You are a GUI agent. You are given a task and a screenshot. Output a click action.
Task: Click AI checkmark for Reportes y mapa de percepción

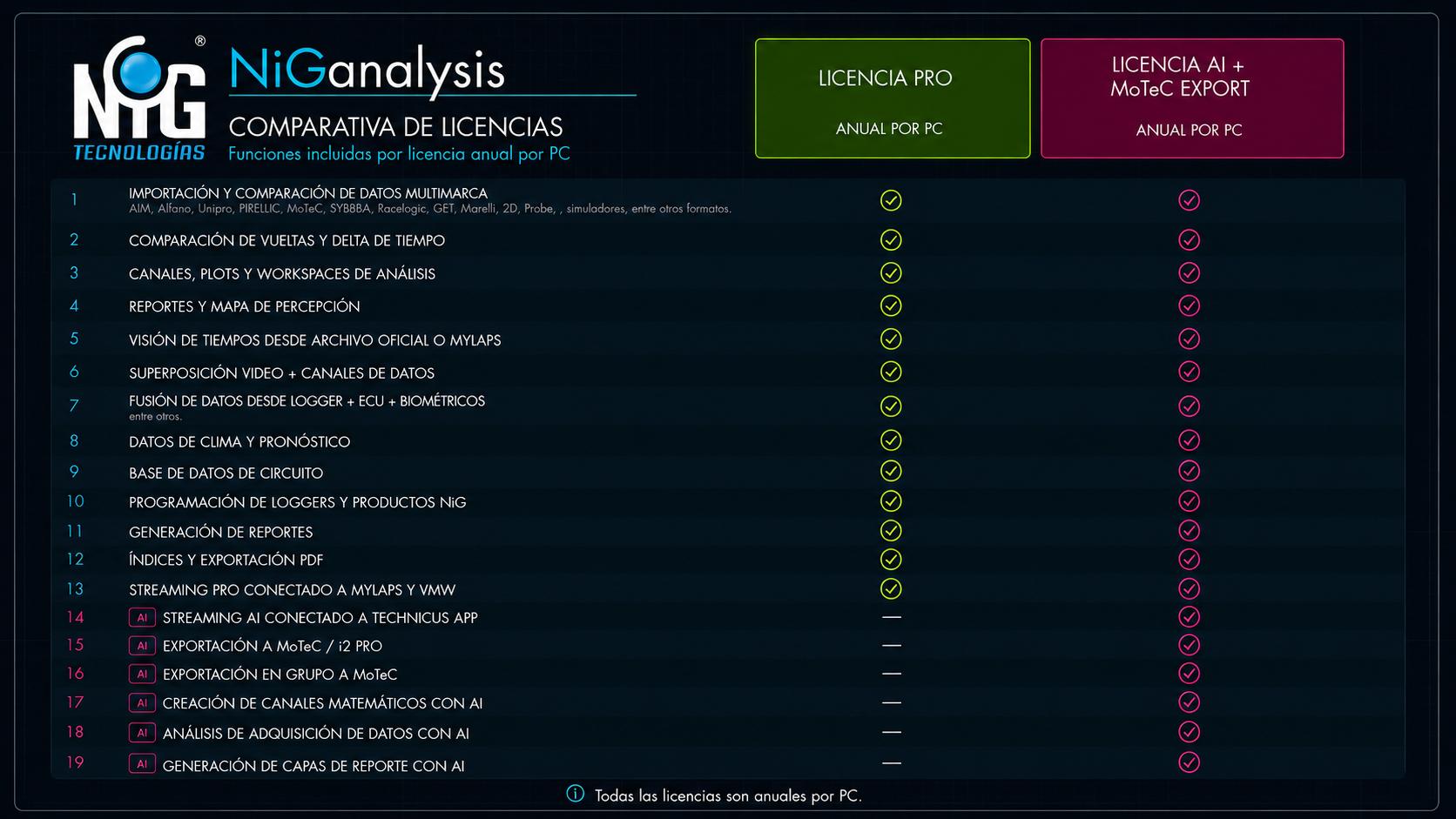pyautogui.click(x=1189, y=306)
